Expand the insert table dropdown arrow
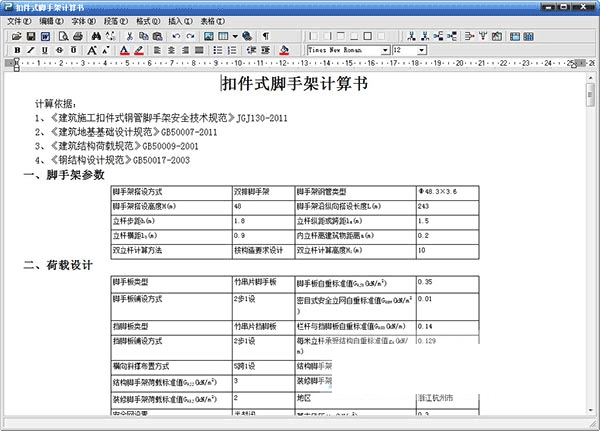The width and height of the screenshot is (600, 431). [234, 36]
